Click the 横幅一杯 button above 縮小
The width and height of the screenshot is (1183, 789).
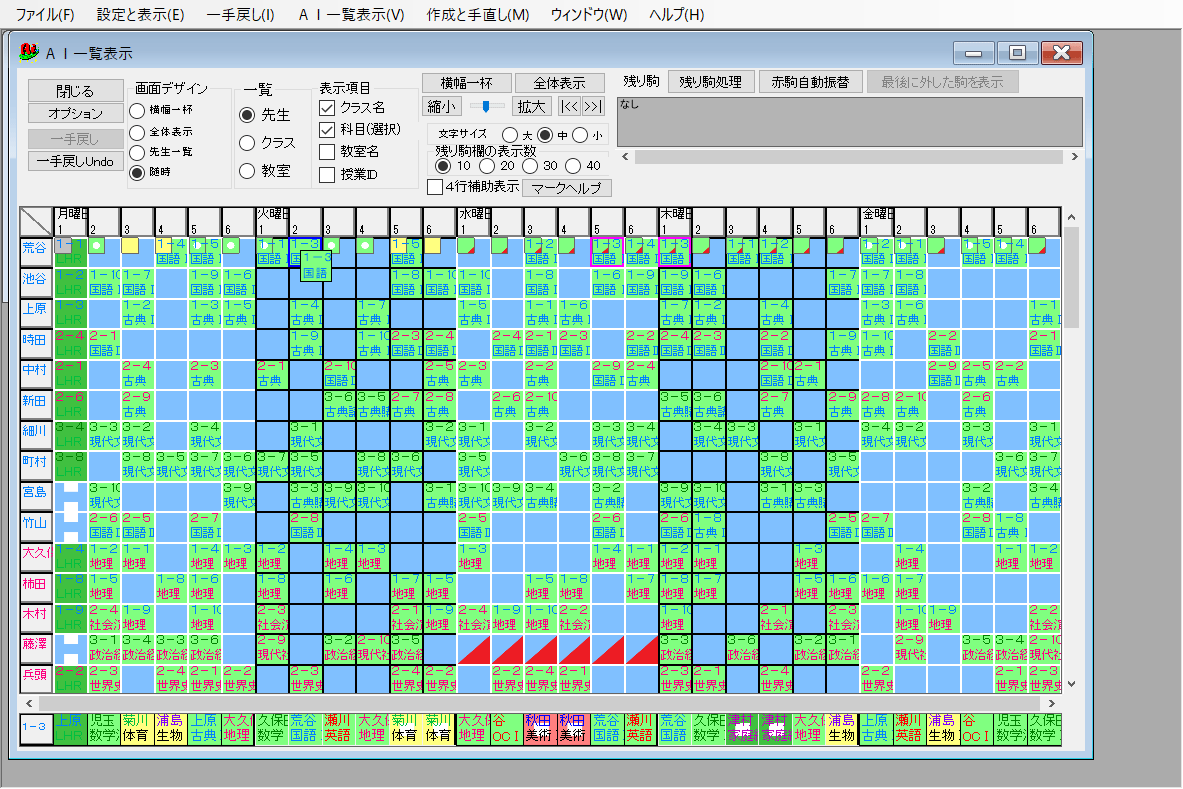click(x=466, y=82)
